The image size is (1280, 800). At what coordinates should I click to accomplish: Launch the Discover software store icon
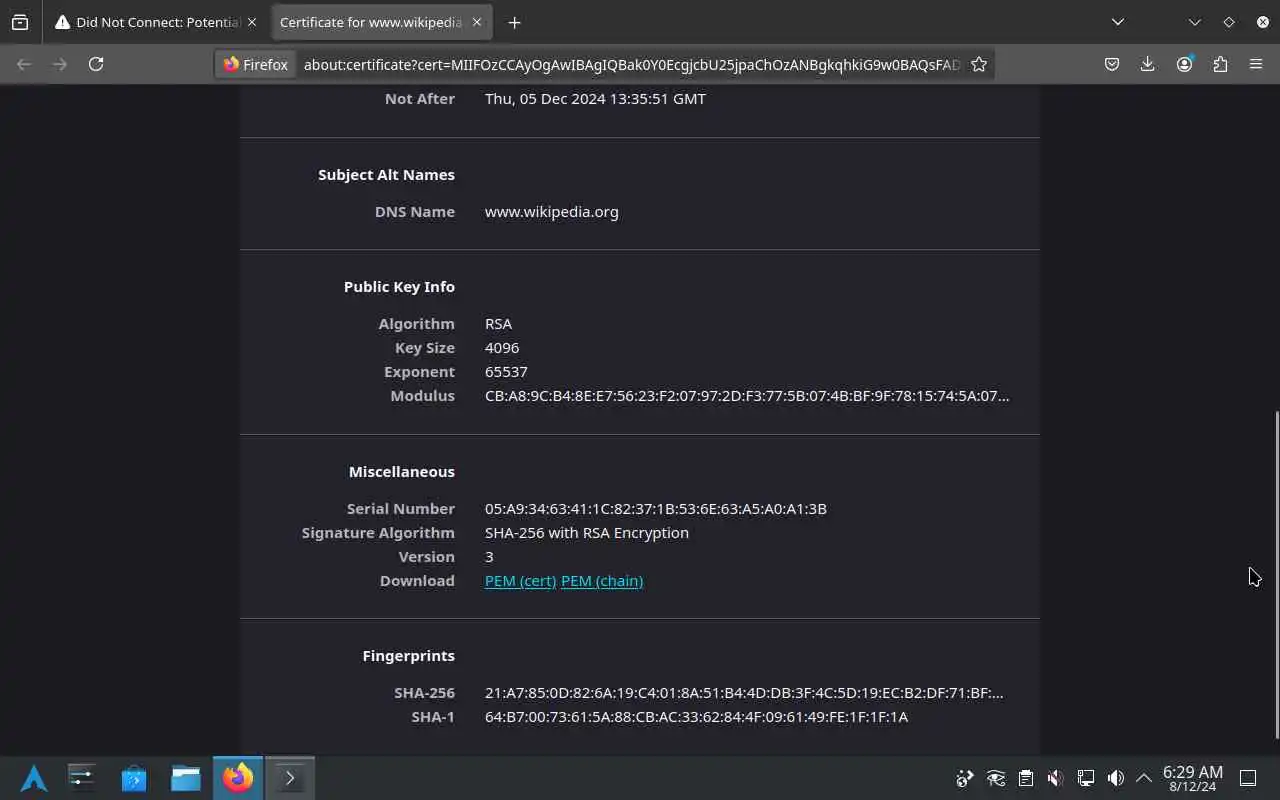[134, 778]
